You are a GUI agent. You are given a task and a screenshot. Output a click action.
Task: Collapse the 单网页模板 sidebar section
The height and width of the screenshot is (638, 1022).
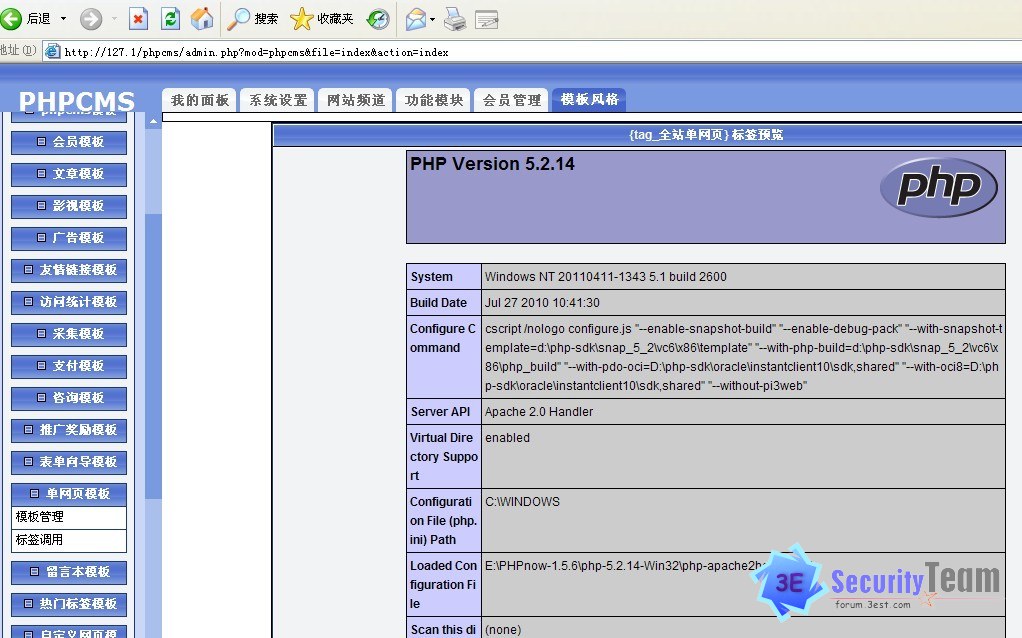69,494
